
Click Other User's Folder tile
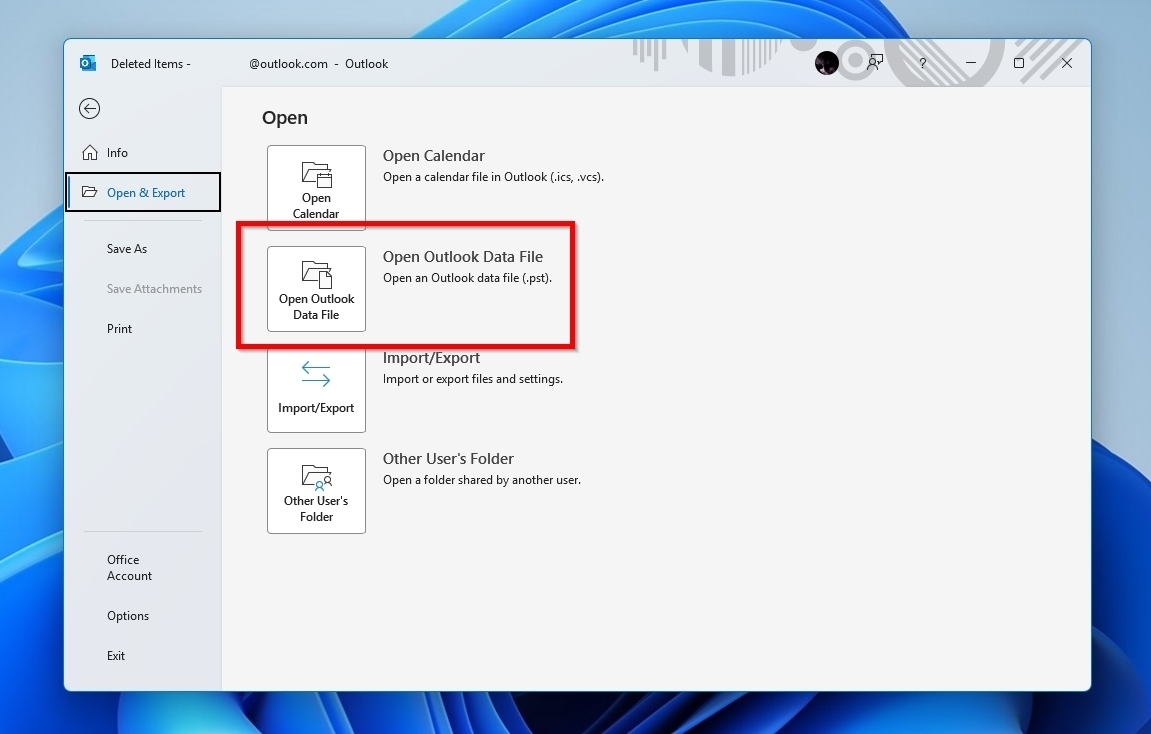[316, 490]
